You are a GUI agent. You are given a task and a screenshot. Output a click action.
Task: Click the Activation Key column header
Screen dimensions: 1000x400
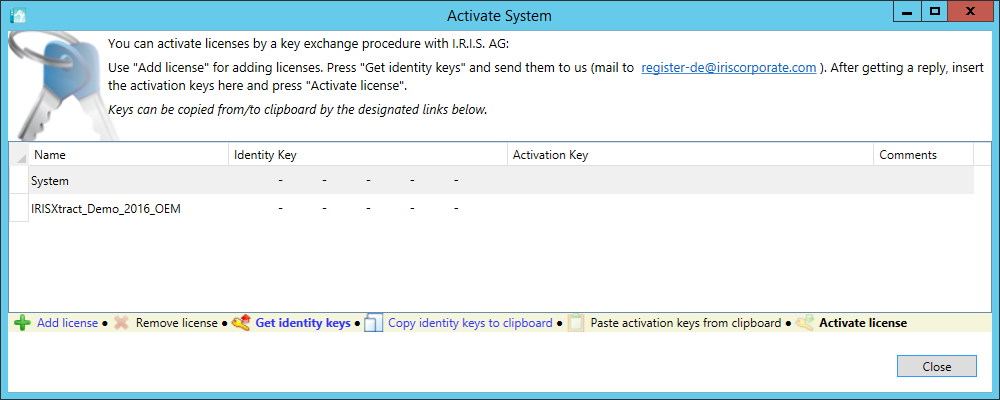[x=689, y=155]
